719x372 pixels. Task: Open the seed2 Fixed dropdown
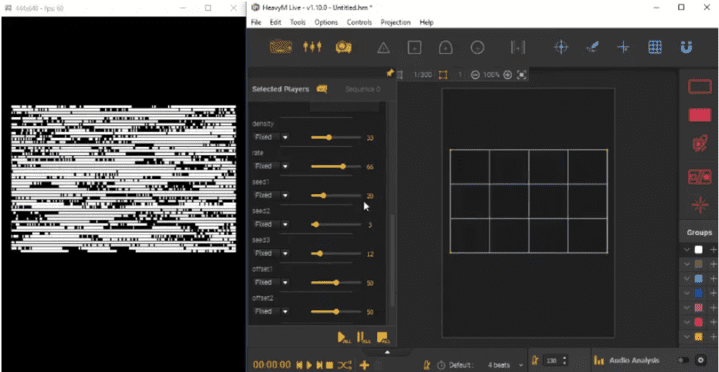point(271,224)
